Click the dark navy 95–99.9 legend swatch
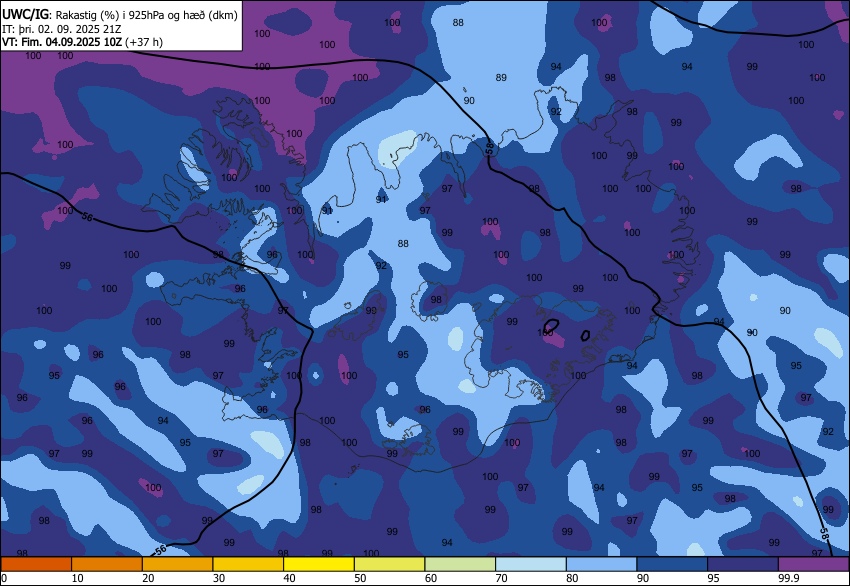The width and height of the screenshot is (850, 586). 743,564
